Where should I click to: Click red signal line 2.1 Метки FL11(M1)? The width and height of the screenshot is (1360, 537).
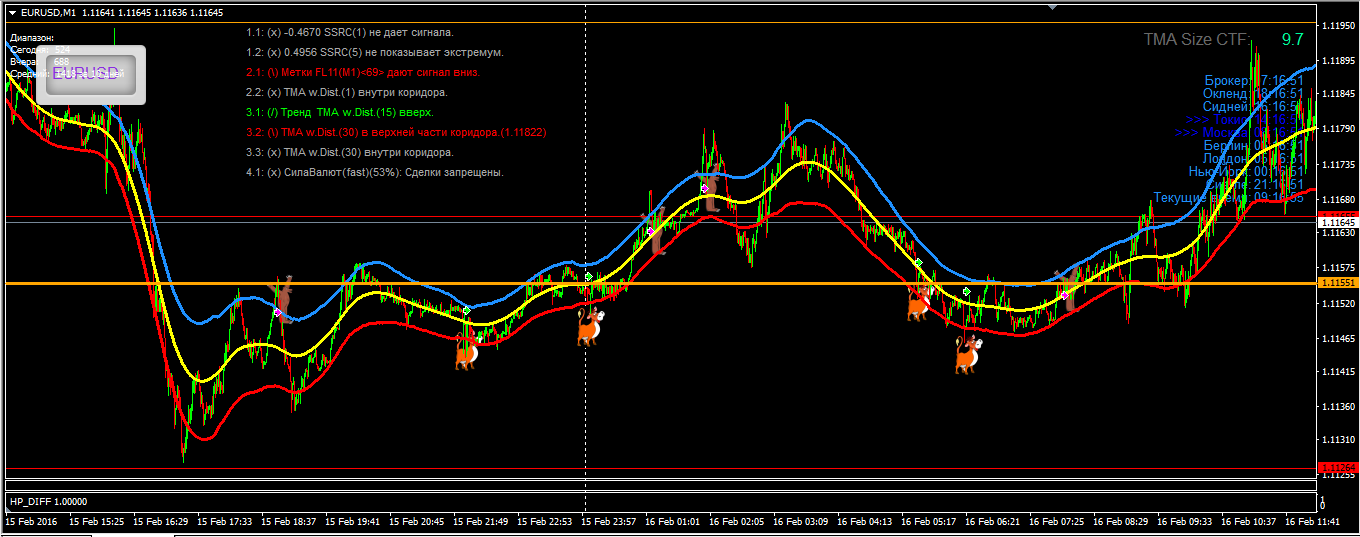[x=364, y=72]
